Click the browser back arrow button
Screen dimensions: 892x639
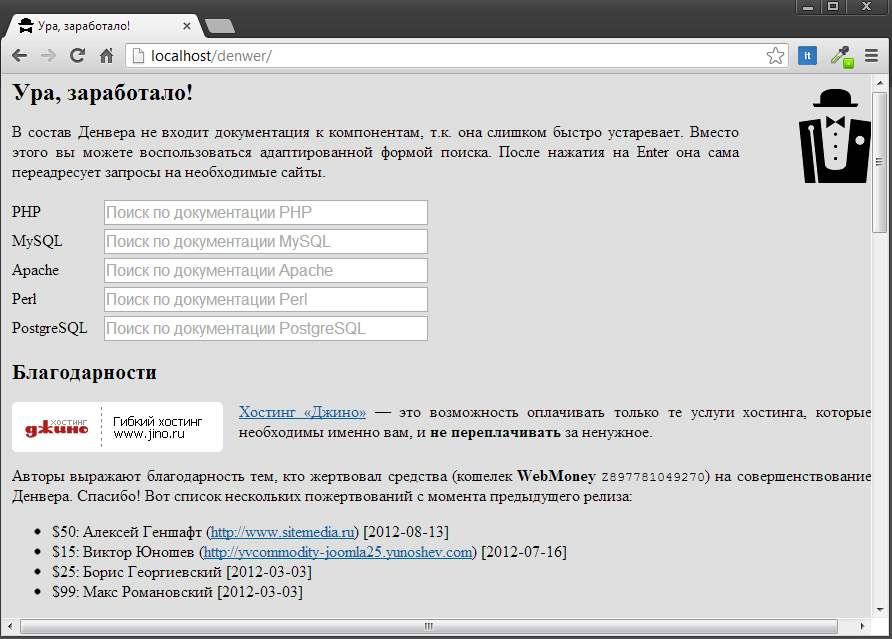point(19,56)
